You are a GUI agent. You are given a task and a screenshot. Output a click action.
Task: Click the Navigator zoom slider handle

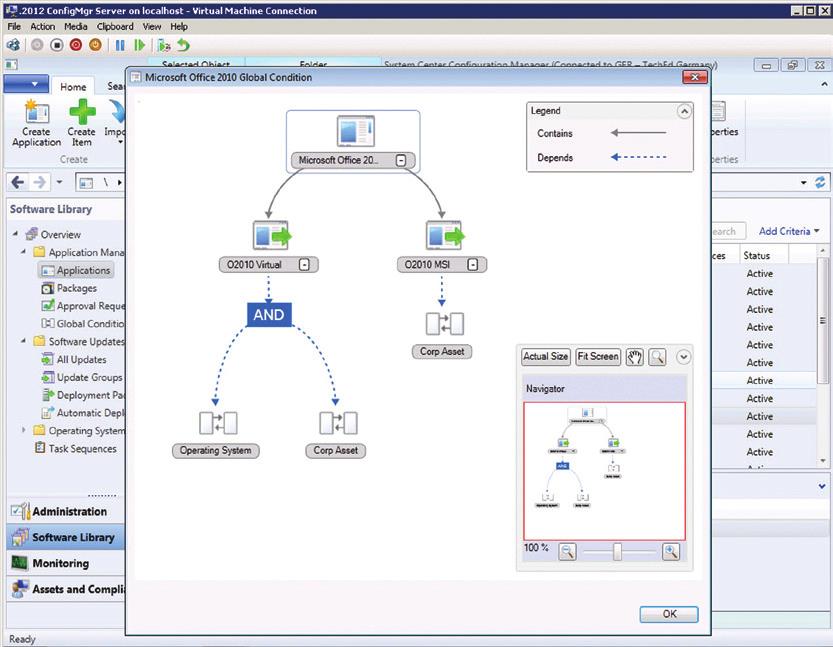(617, 552)
